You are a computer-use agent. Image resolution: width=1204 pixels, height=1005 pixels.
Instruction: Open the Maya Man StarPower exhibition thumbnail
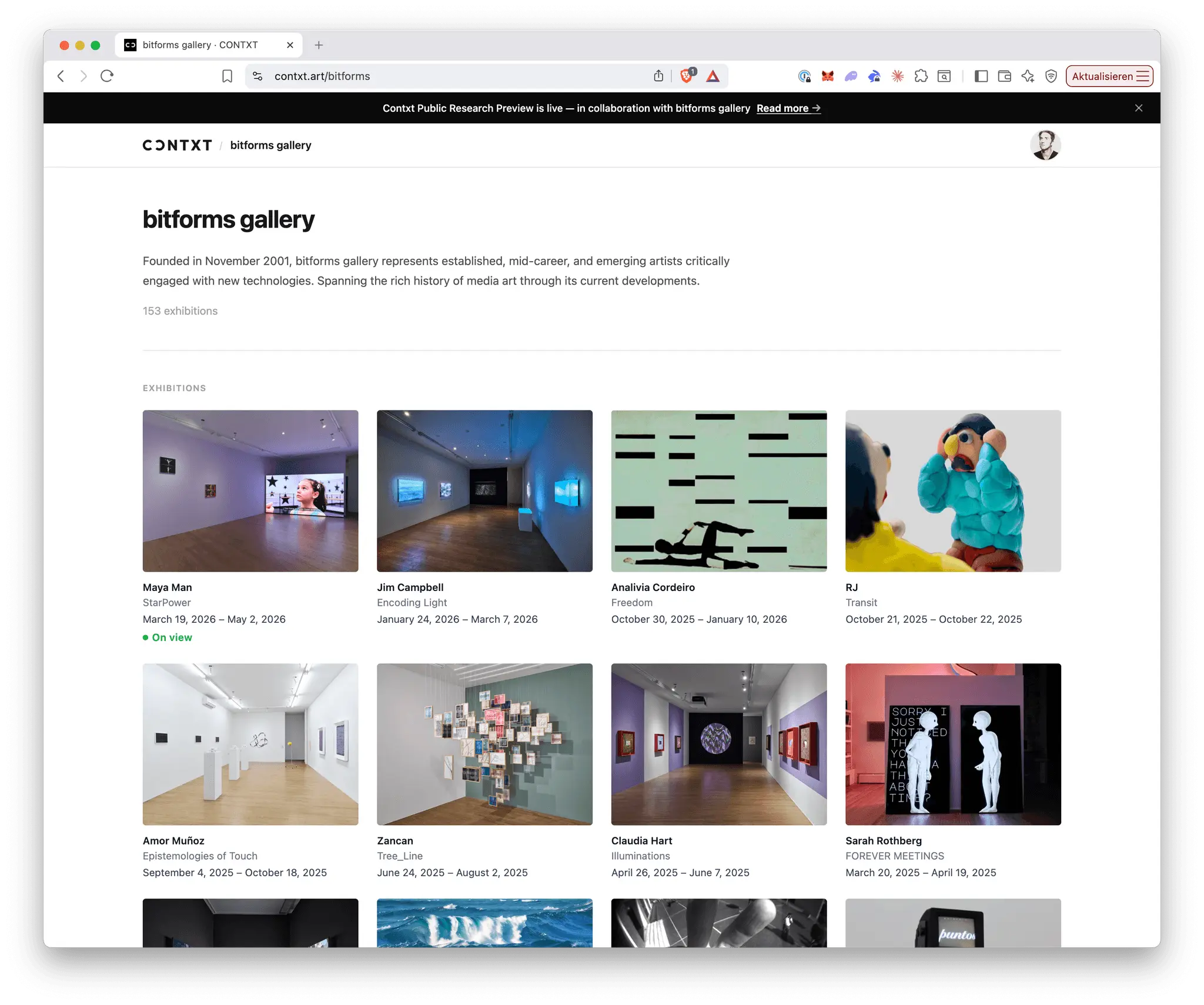click(250, 491)
